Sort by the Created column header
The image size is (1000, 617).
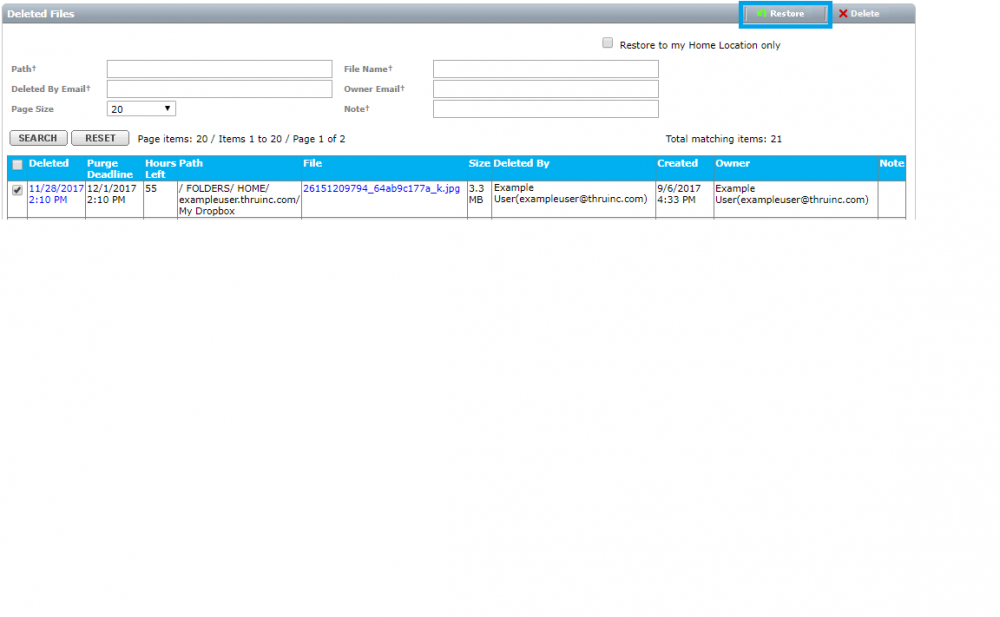pos(677,163)
